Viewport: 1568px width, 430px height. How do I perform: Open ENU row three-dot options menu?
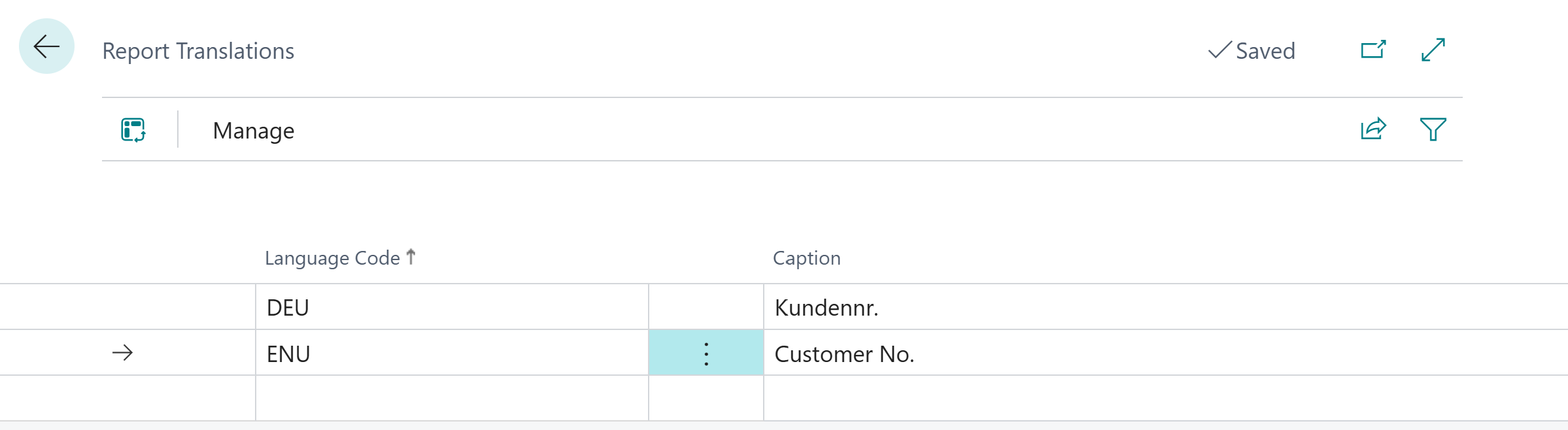coord(706,354)
